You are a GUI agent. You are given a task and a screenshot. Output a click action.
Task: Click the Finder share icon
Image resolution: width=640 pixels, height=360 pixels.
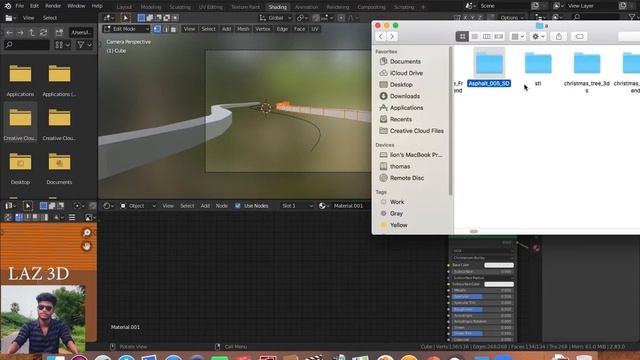559,36
